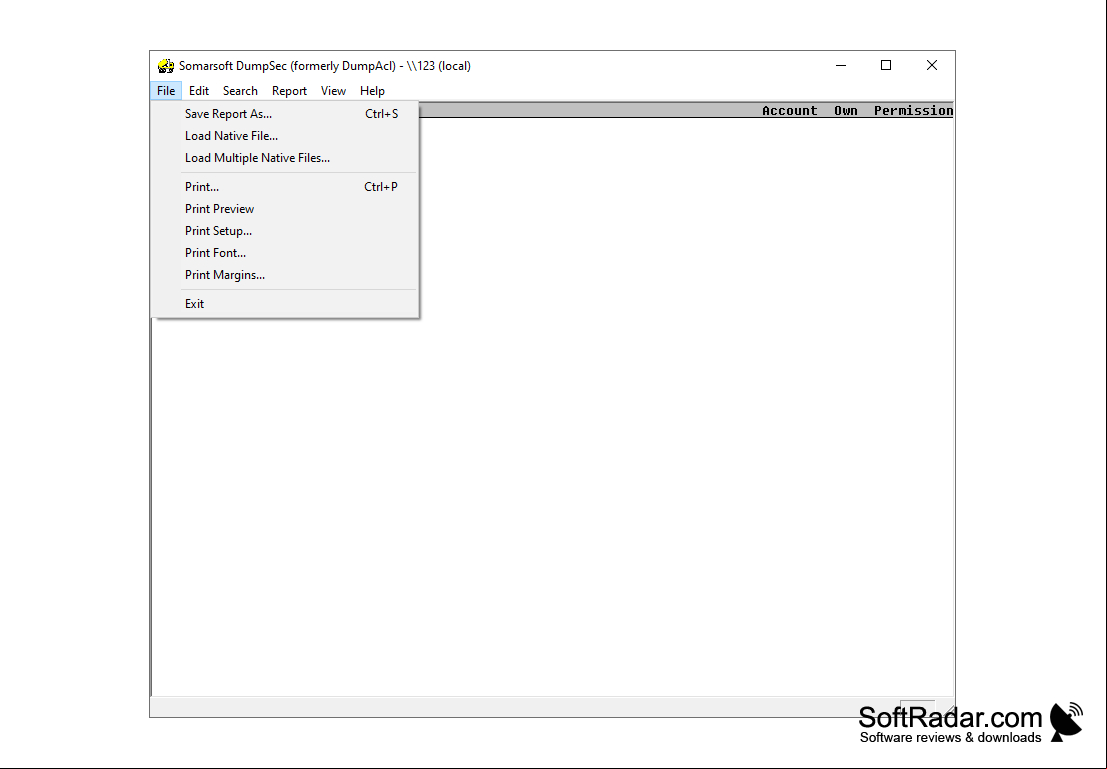Maximize the DumpSec window

[x=886, y=65]
